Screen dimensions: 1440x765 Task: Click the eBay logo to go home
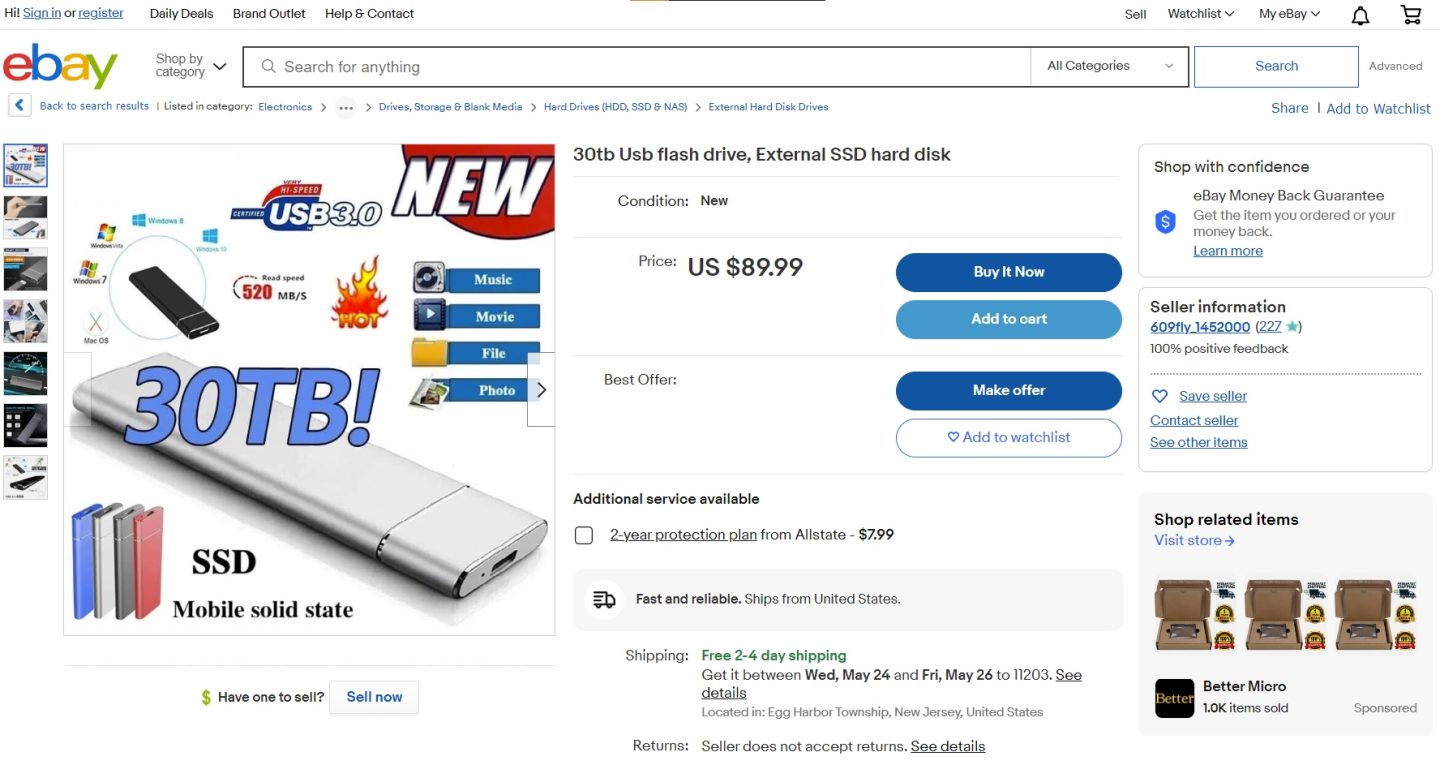[60, 66]
